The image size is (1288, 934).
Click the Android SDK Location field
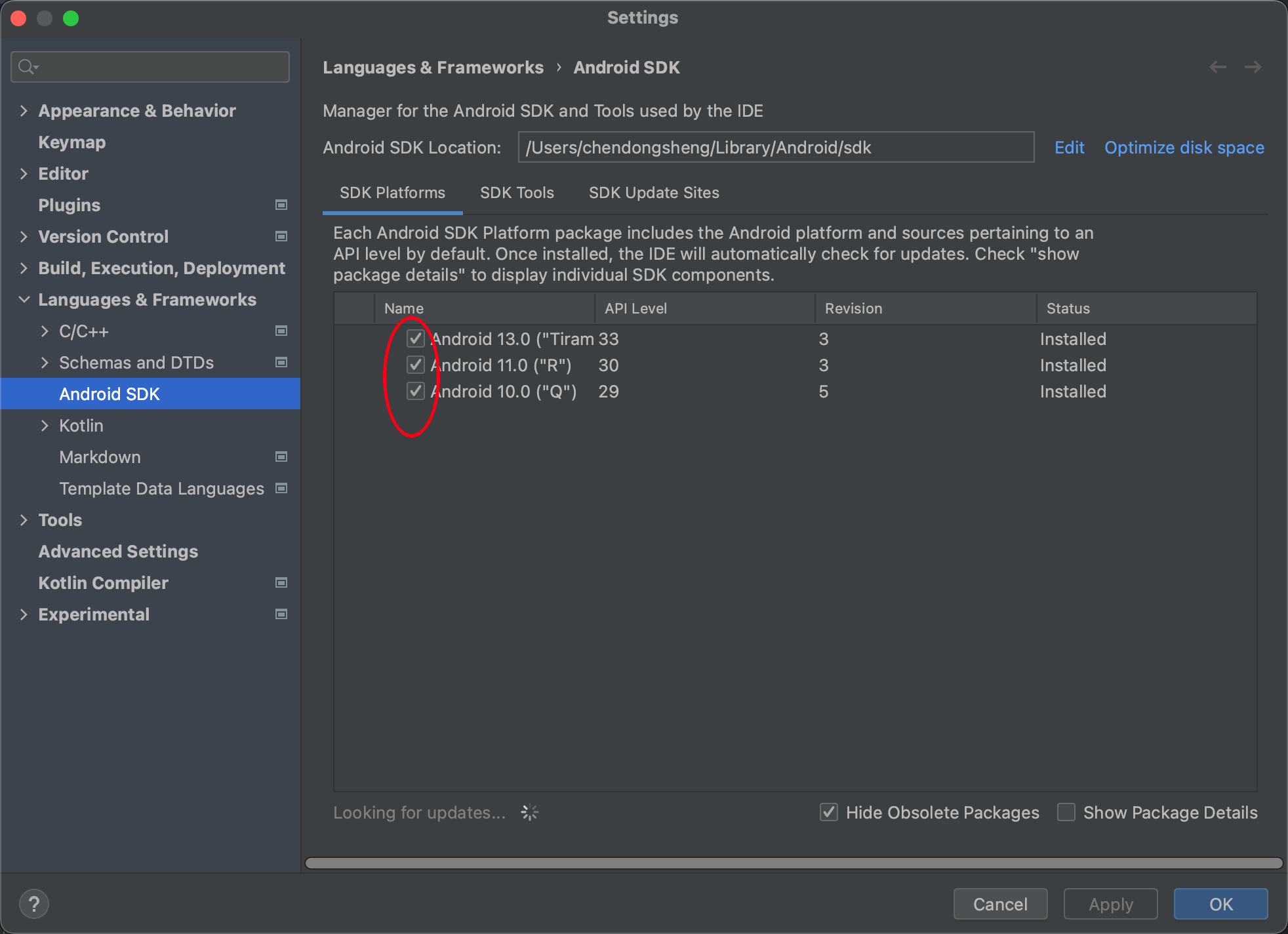pos(775,148)
